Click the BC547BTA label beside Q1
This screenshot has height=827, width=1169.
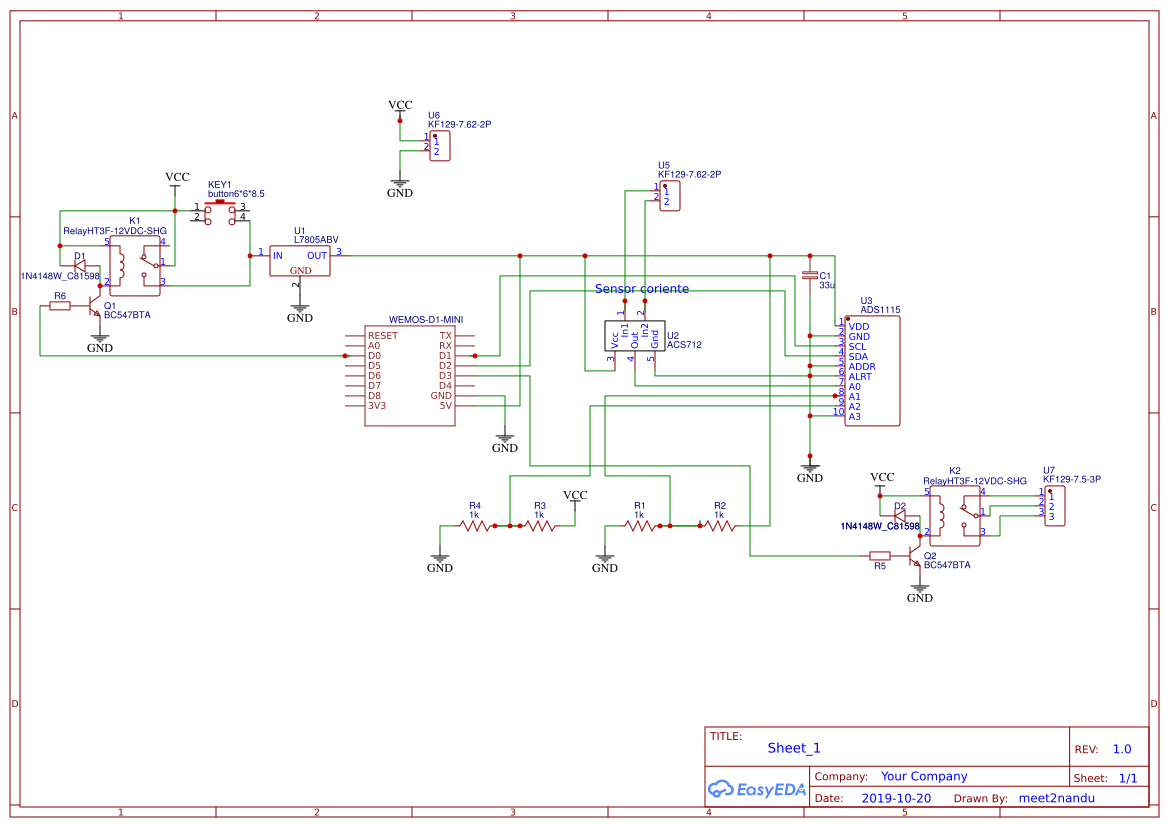pyautogui.click(x=127, y=315)
